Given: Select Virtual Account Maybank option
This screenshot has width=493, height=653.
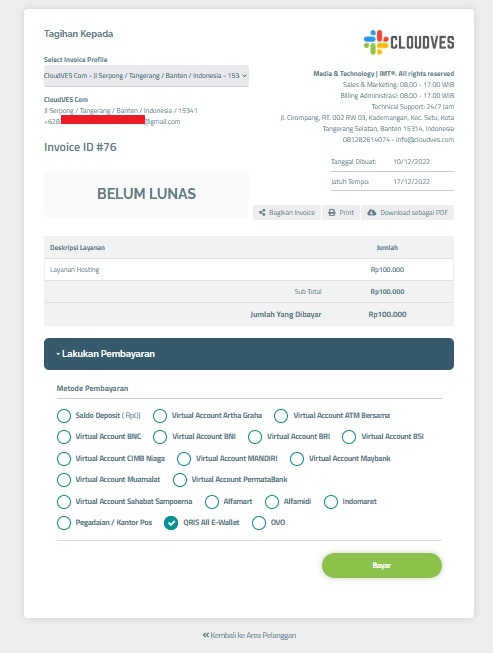Looking at the screenshot, I should 297,459.
